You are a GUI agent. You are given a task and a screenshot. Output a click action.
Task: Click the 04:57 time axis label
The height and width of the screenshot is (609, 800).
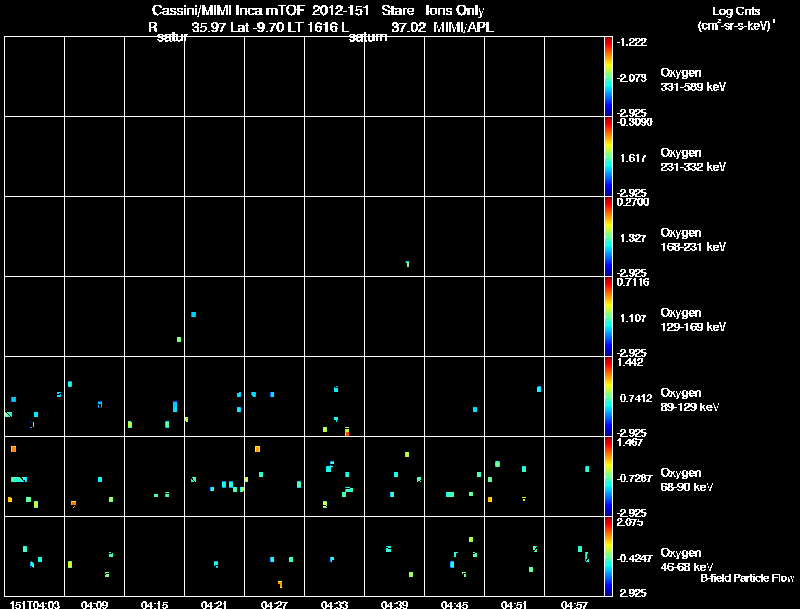[574, 604]
